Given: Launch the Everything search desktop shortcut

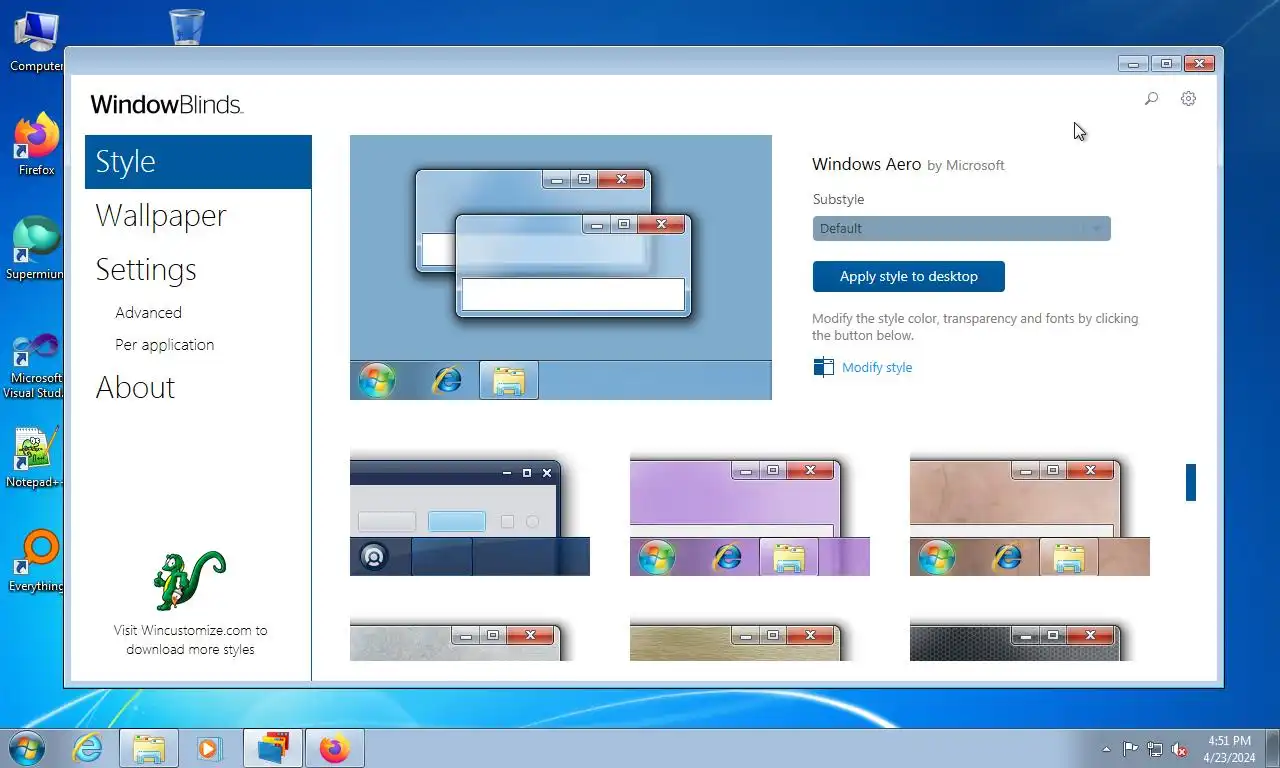Looking at the screenshot, I should point(36,561).
